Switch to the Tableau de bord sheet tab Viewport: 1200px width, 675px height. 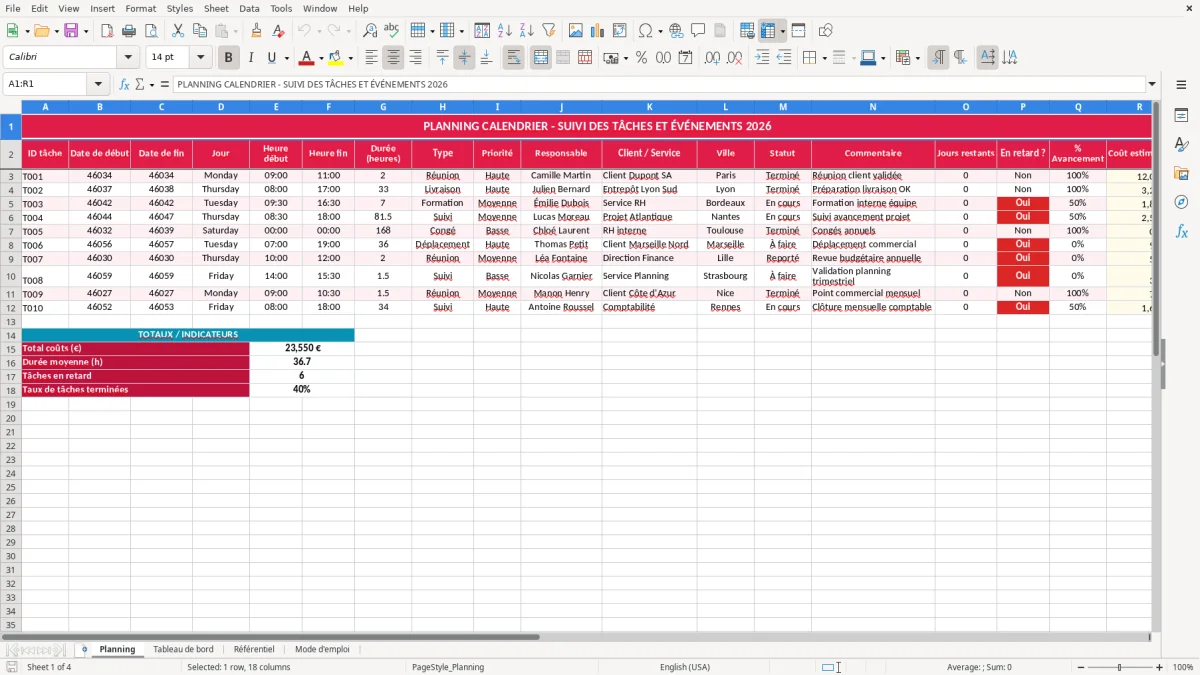(183, 649)
